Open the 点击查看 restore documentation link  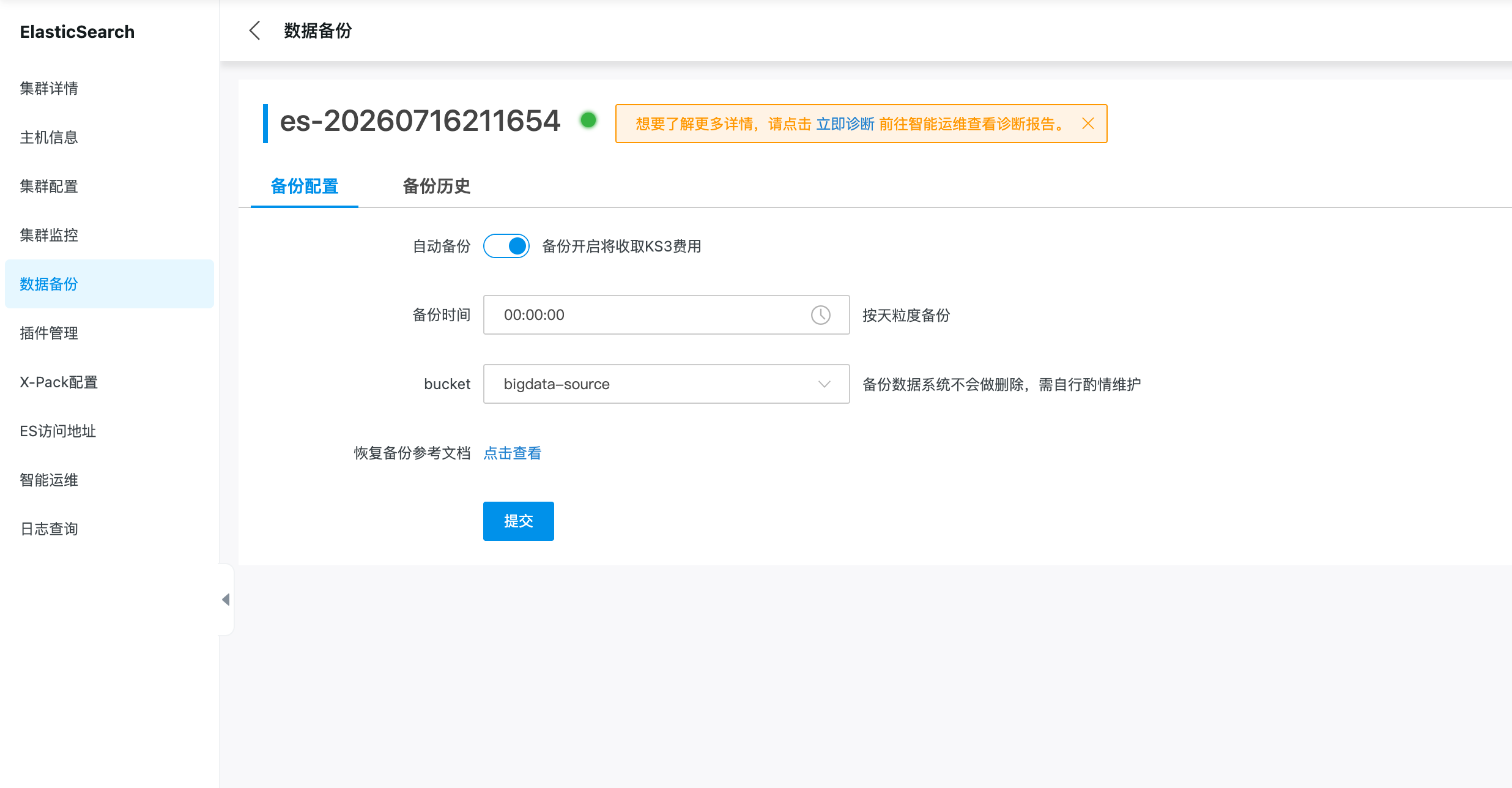tap(513, 453)
